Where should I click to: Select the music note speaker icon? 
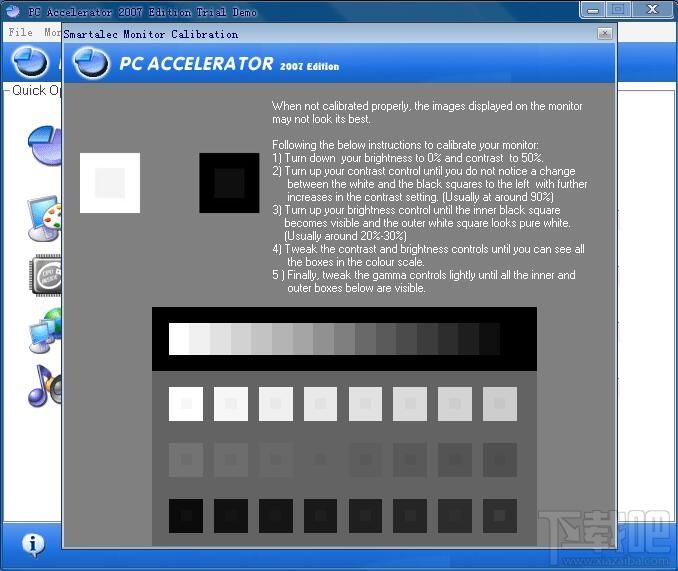[x=45, y=385]
